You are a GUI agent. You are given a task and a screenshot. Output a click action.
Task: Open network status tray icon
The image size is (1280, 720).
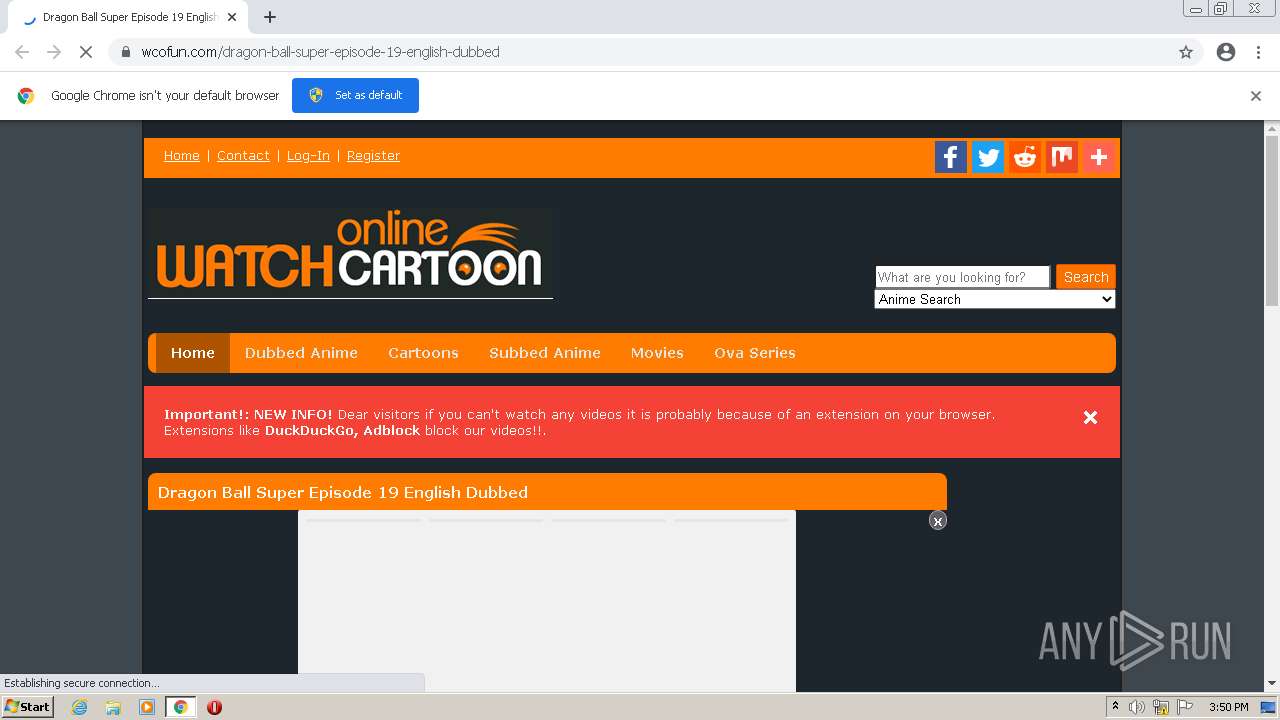pos(1161,707)
